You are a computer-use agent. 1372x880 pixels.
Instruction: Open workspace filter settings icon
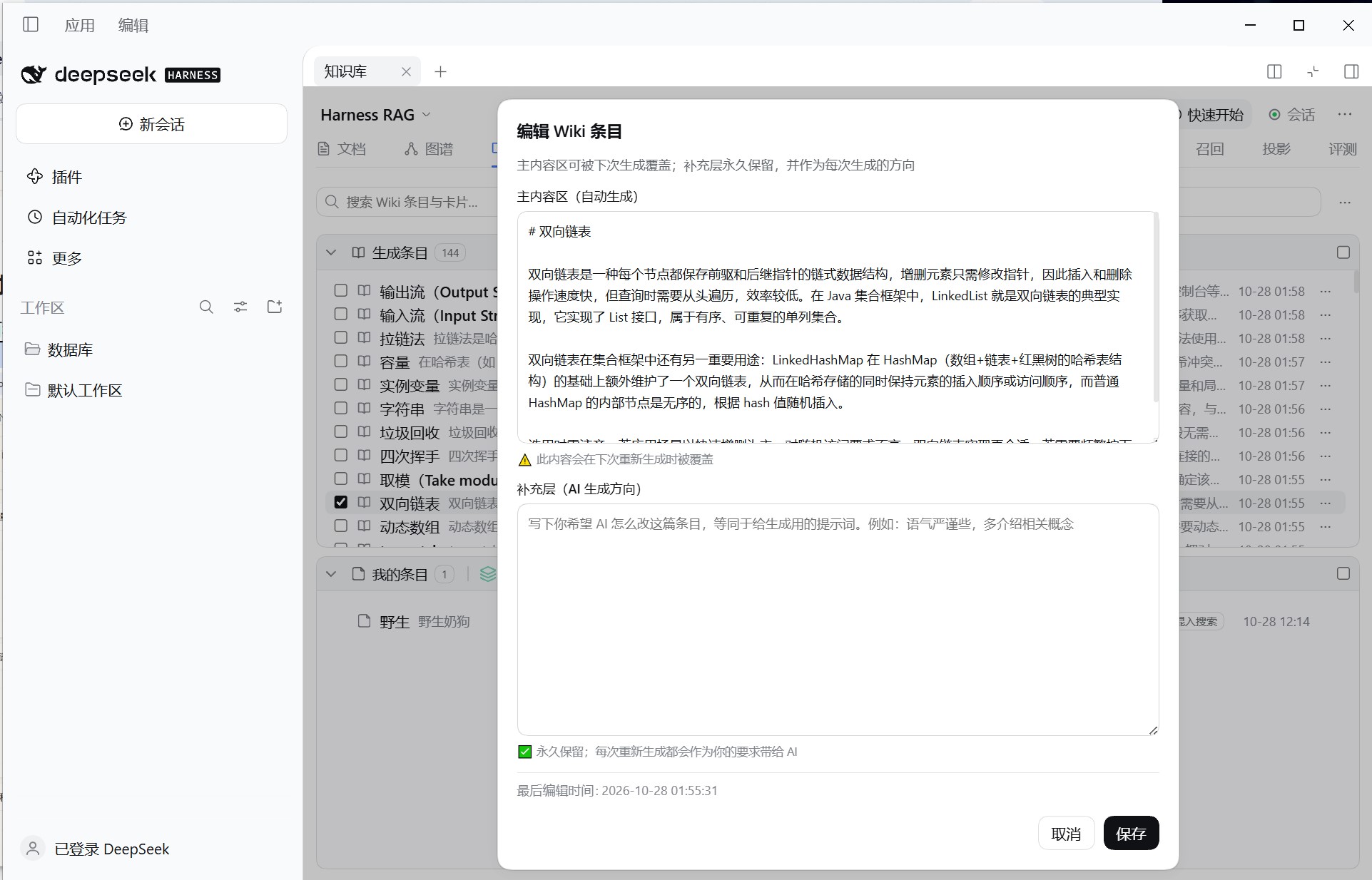pos(240,307)
